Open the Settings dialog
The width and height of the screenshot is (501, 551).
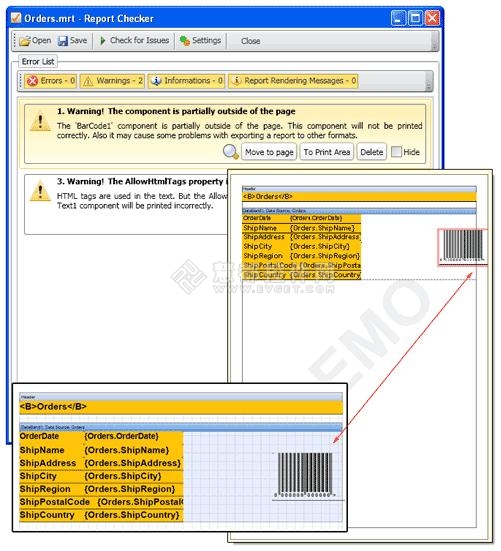click(200, 41)
